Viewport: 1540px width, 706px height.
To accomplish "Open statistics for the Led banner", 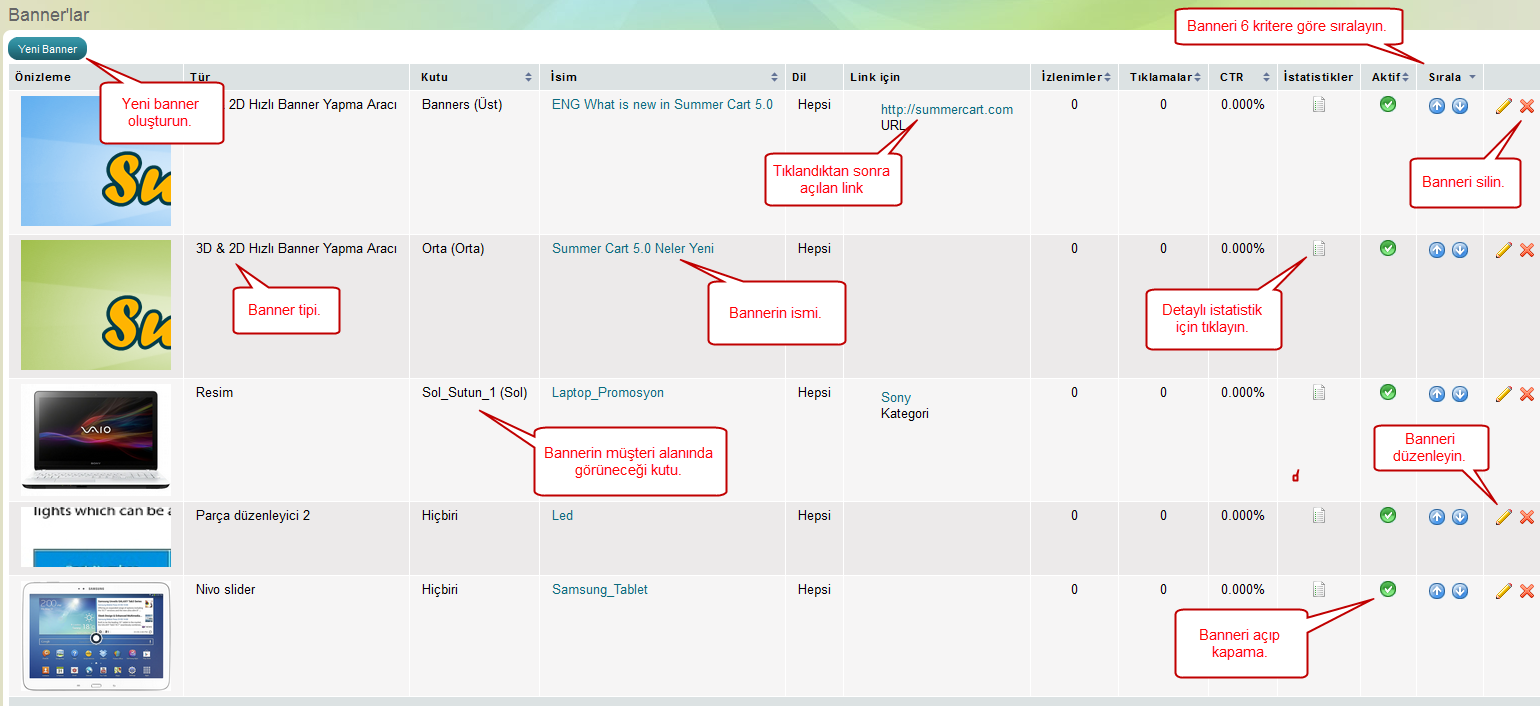I will tap(1319, 516).
